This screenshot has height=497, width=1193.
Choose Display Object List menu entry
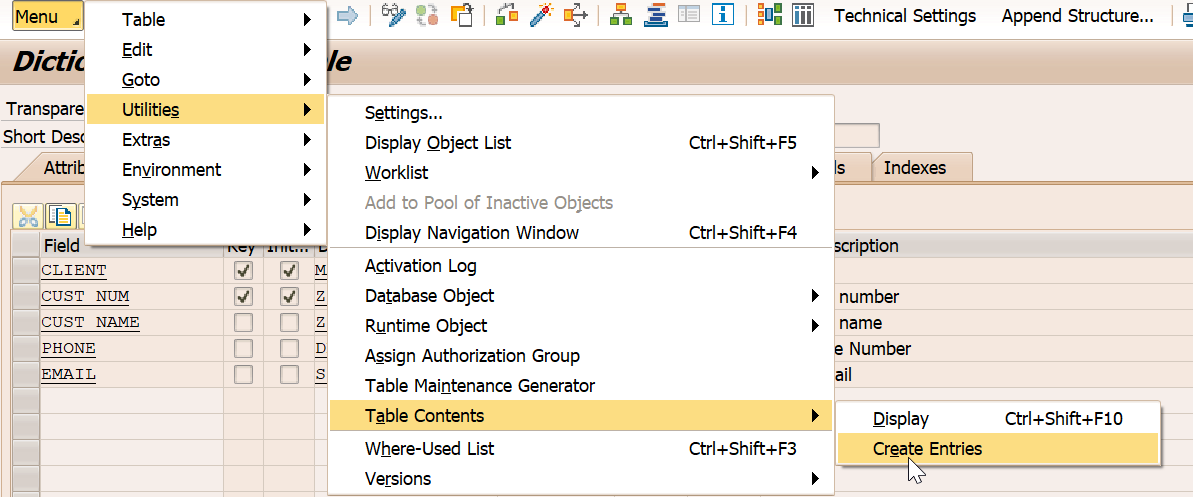point(581,143)
